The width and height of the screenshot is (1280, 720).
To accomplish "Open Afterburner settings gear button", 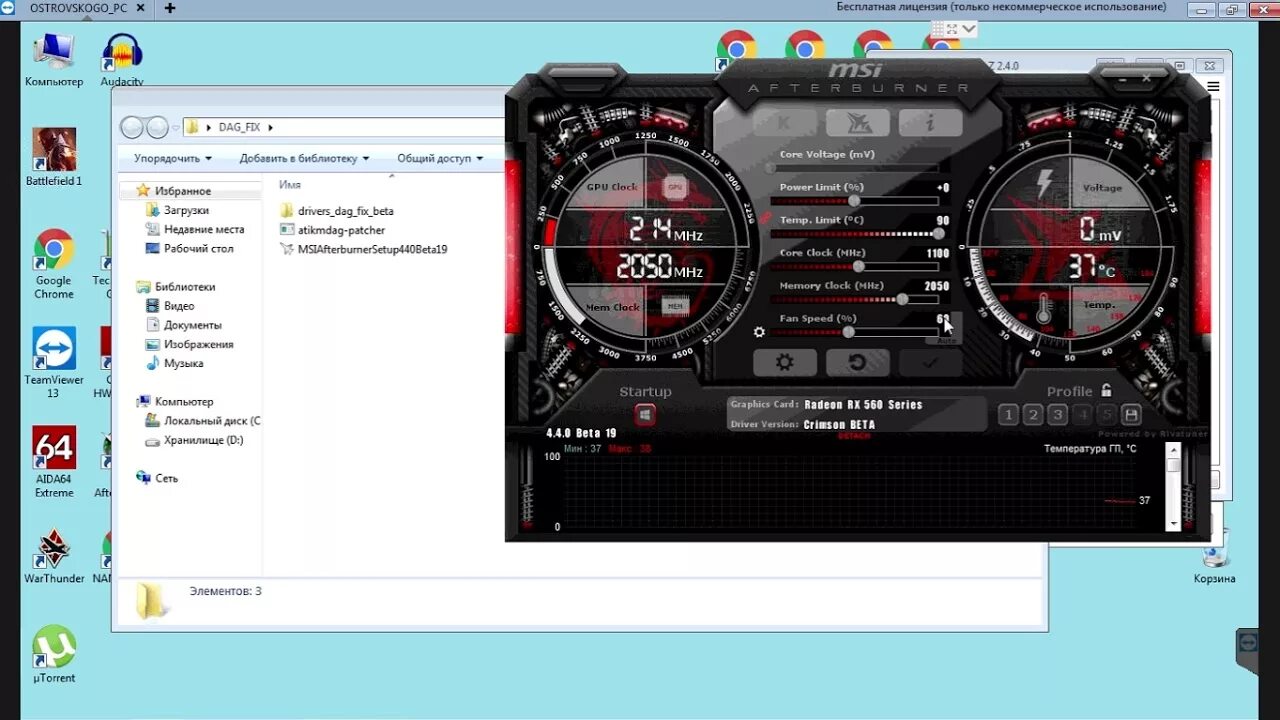I will click(x=785, y=362).
